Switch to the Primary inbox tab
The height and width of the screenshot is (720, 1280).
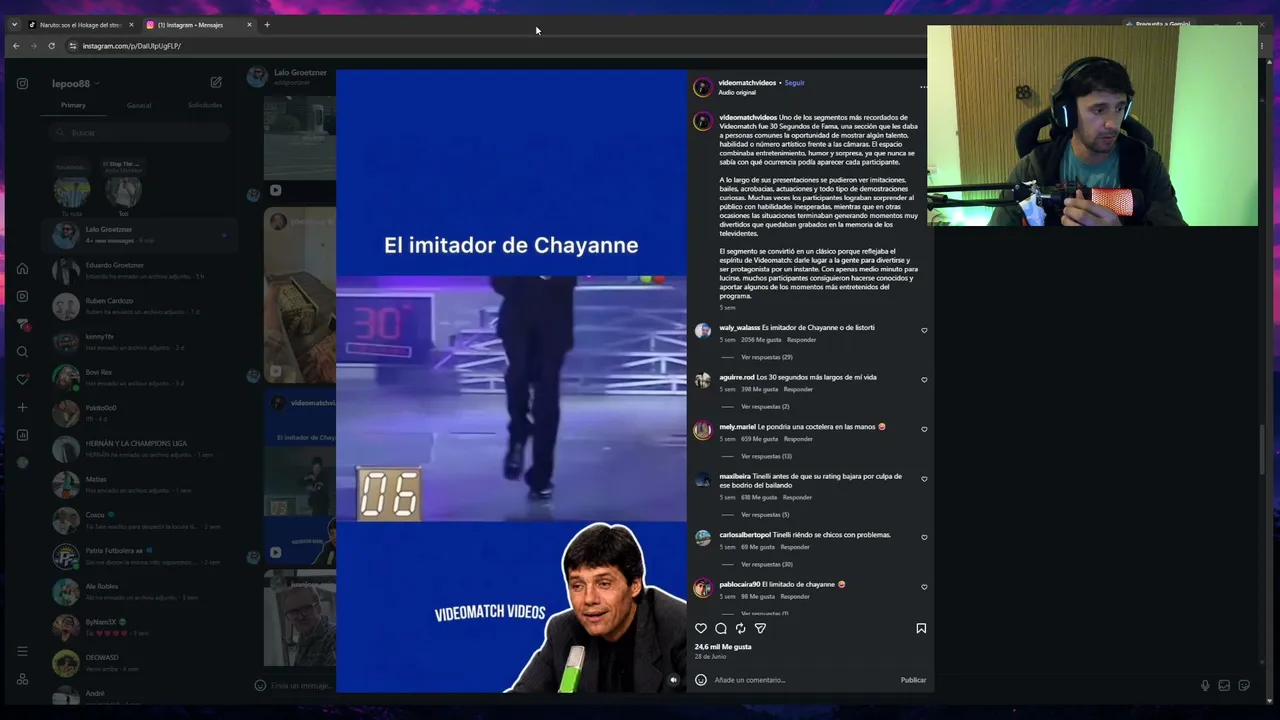pos(73,105)
